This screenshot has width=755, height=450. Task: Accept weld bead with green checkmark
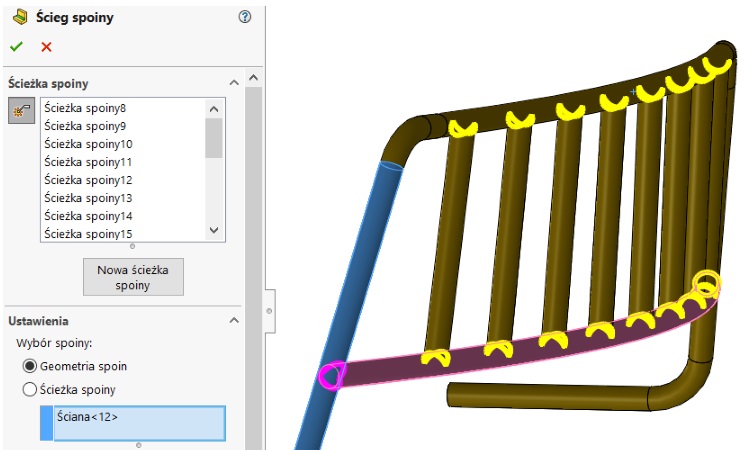(16, 47)
